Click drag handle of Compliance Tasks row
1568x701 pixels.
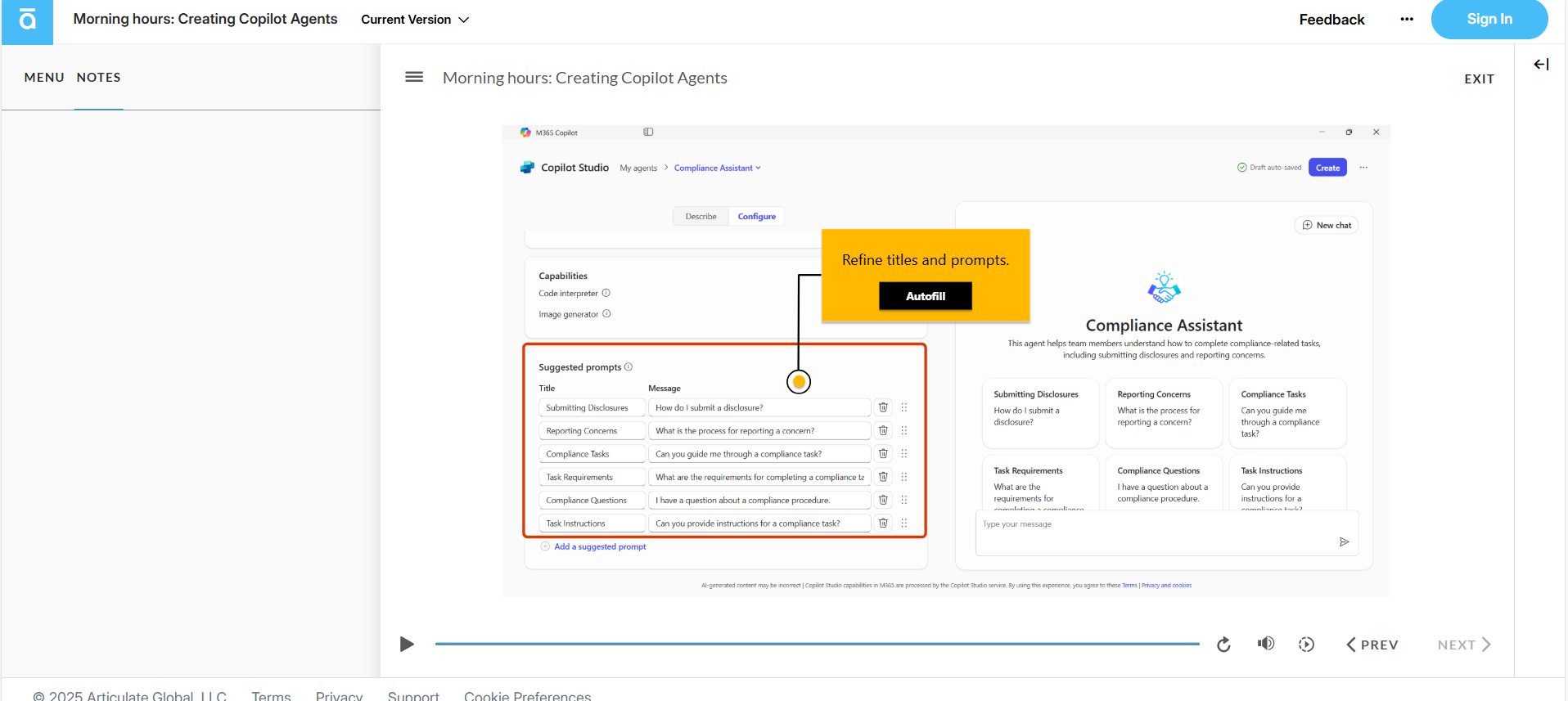[x=904, y=453]
